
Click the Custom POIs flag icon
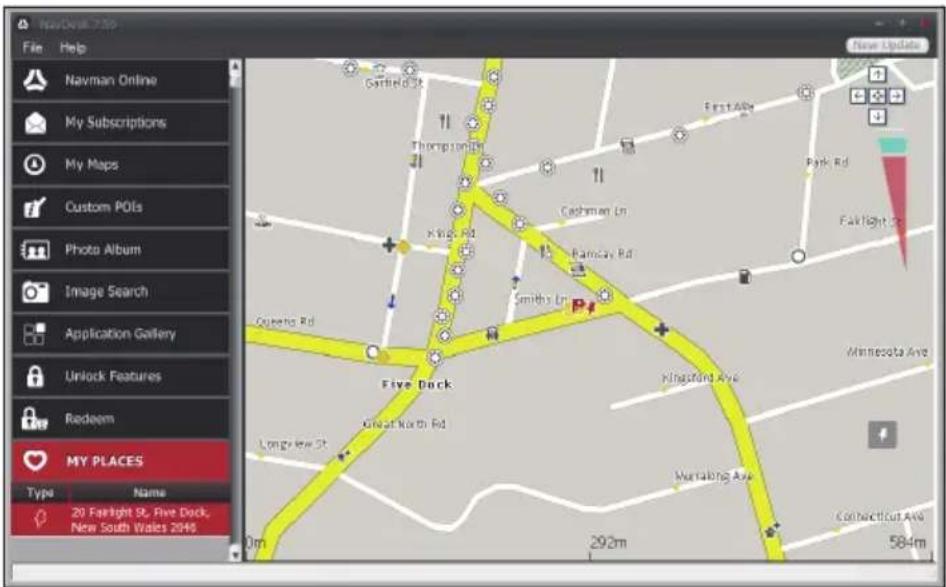point(34,208)
